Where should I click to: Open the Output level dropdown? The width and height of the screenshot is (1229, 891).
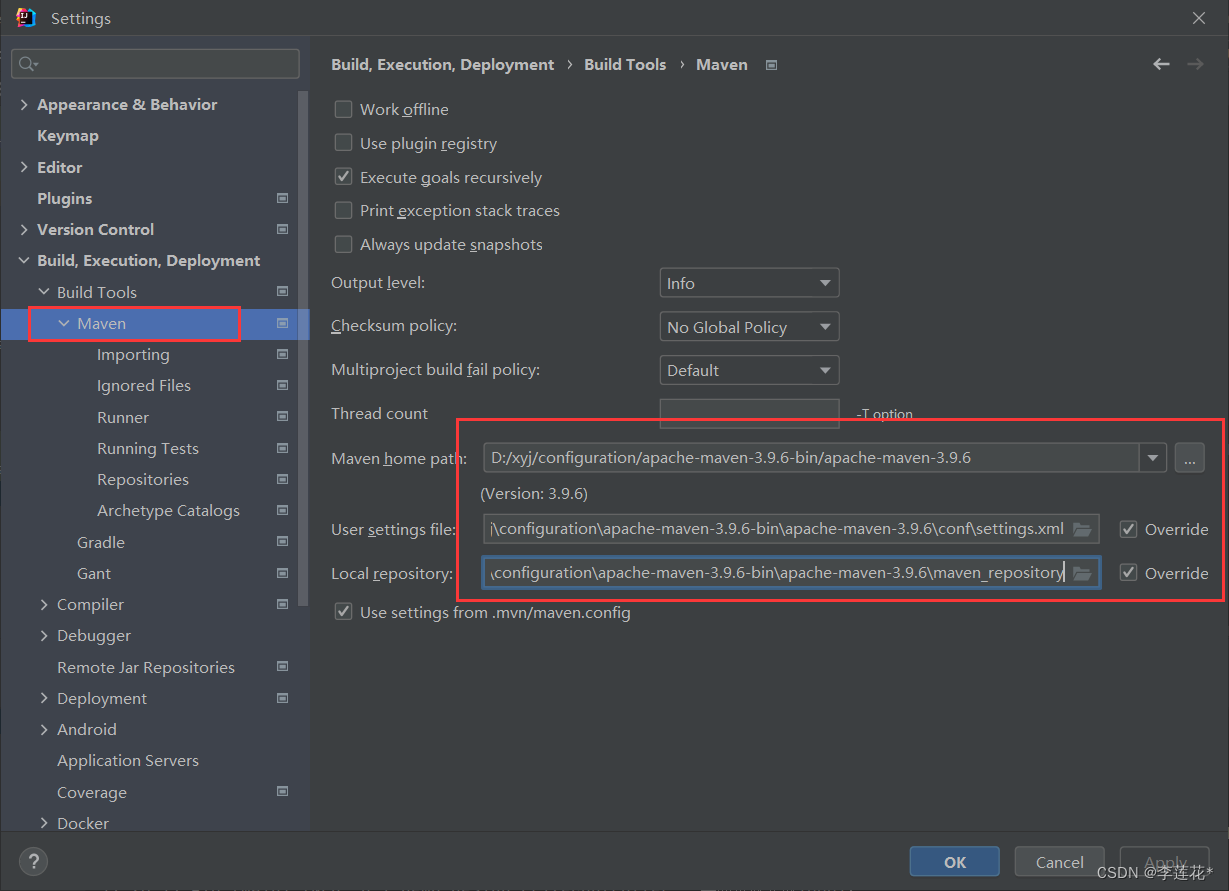point(749,283)
